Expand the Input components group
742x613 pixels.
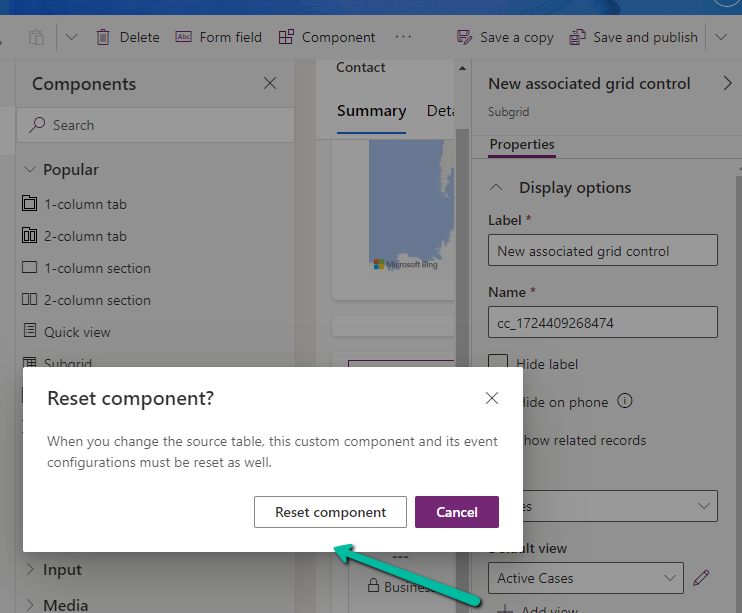tap(30, 570)
